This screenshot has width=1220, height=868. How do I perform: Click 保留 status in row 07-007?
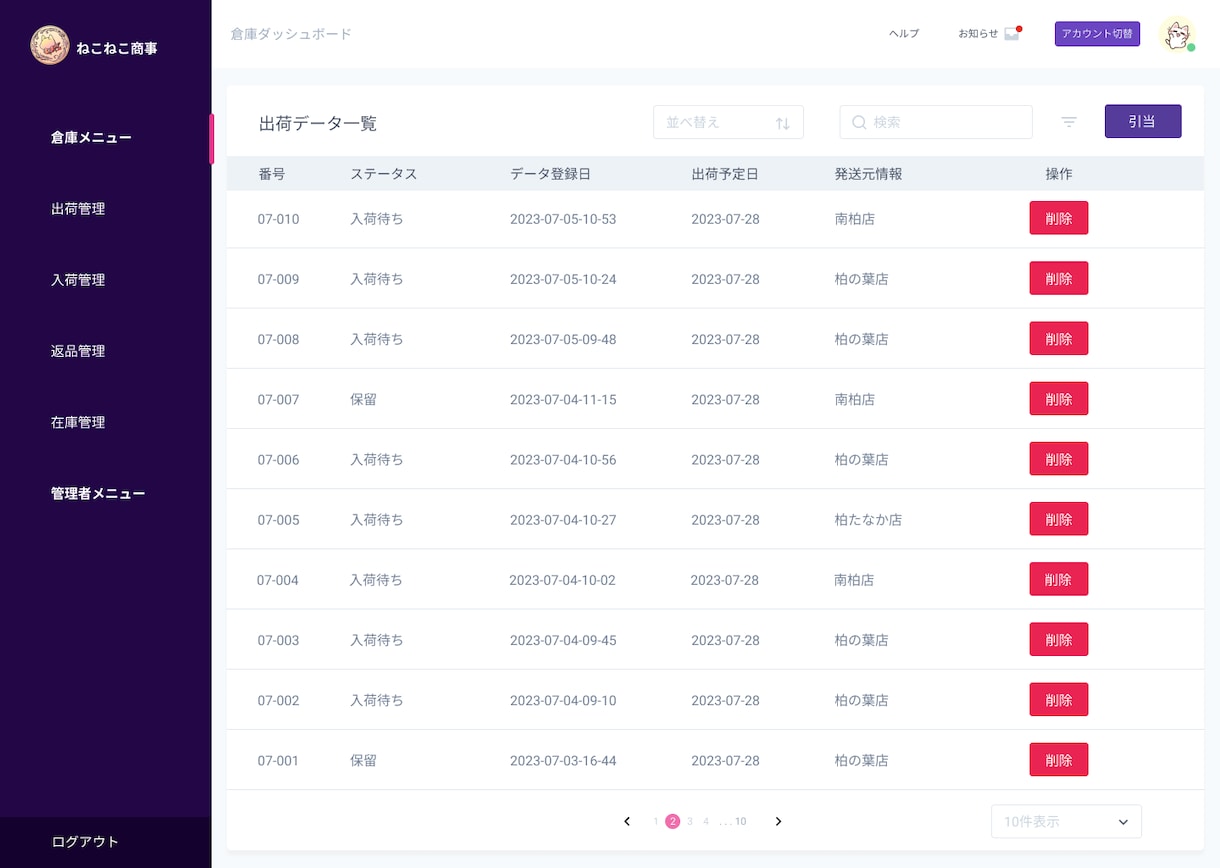click(363, 399)
